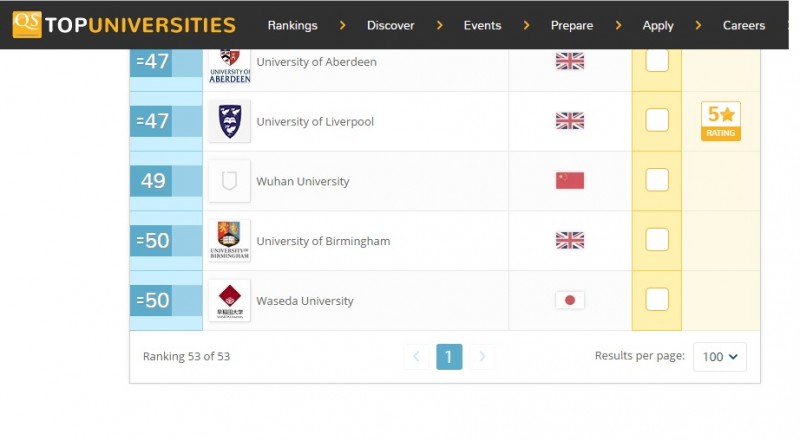Viewport: 800px width, 440px height.
Task: Open the Events menu
Action: (x=482, y=25)
